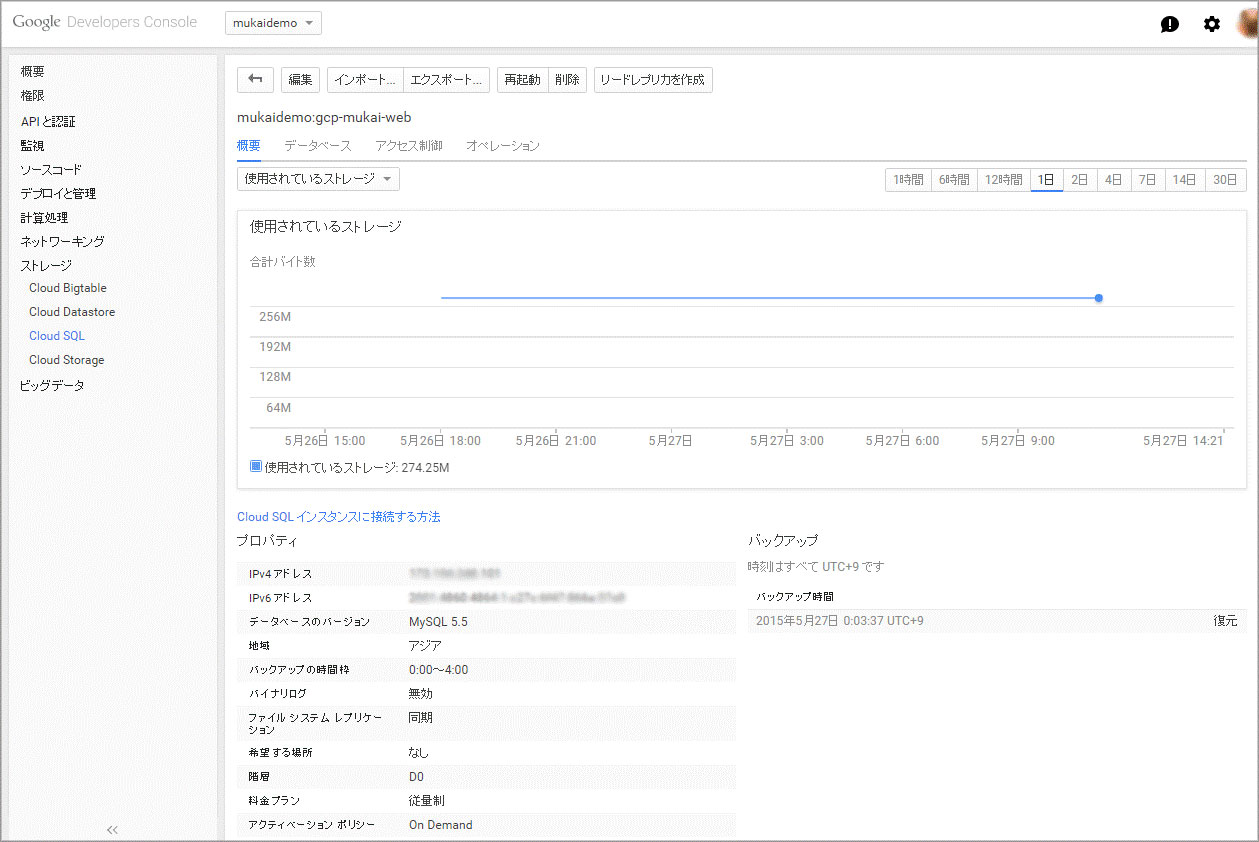This screenshot has height=842, width=1259.
Task: Collapse the sidebar with double chevron
Action: [112, 829]
